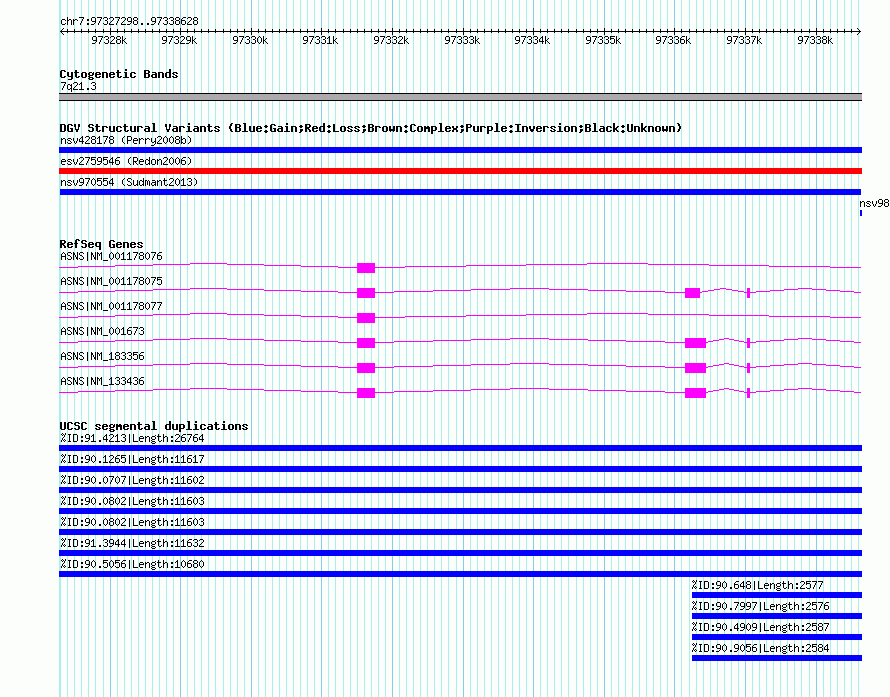Click the gray 7q21.3 cytogenetic band bar
This screenshot has height=697, width=890.
tap(460, 97)
